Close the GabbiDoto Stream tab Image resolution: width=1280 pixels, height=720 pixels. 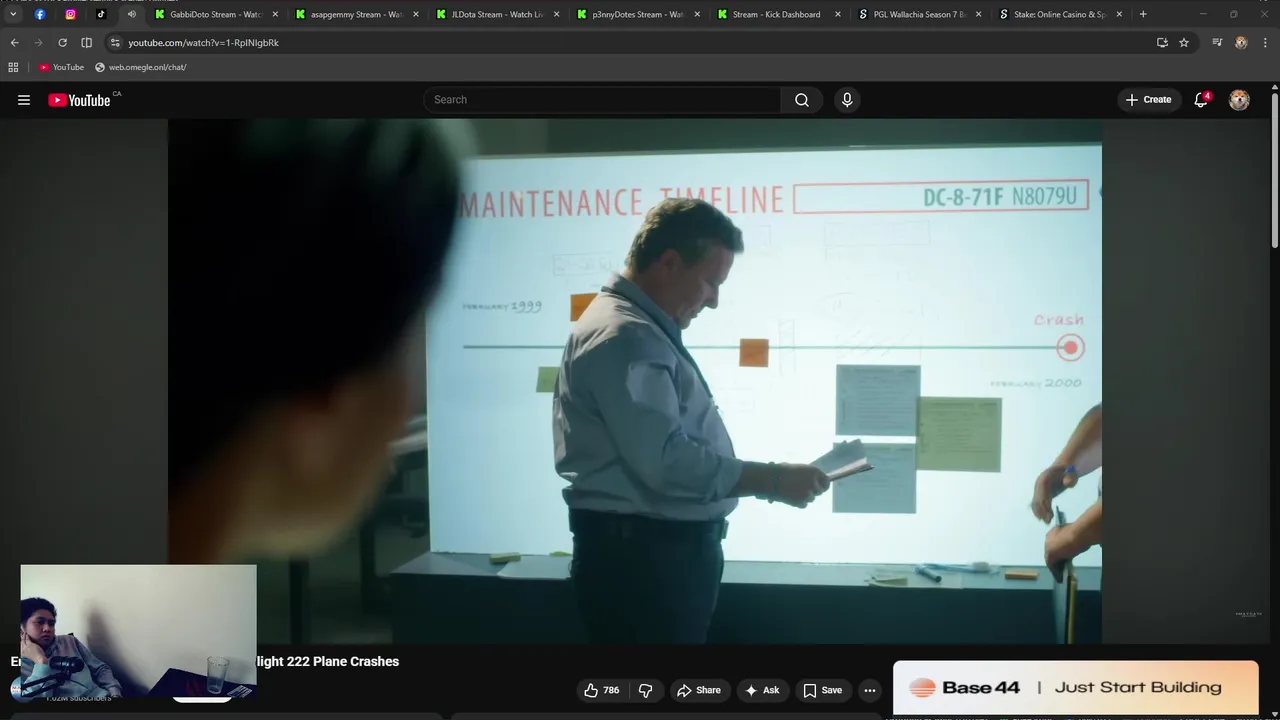(x=275, y=14)
